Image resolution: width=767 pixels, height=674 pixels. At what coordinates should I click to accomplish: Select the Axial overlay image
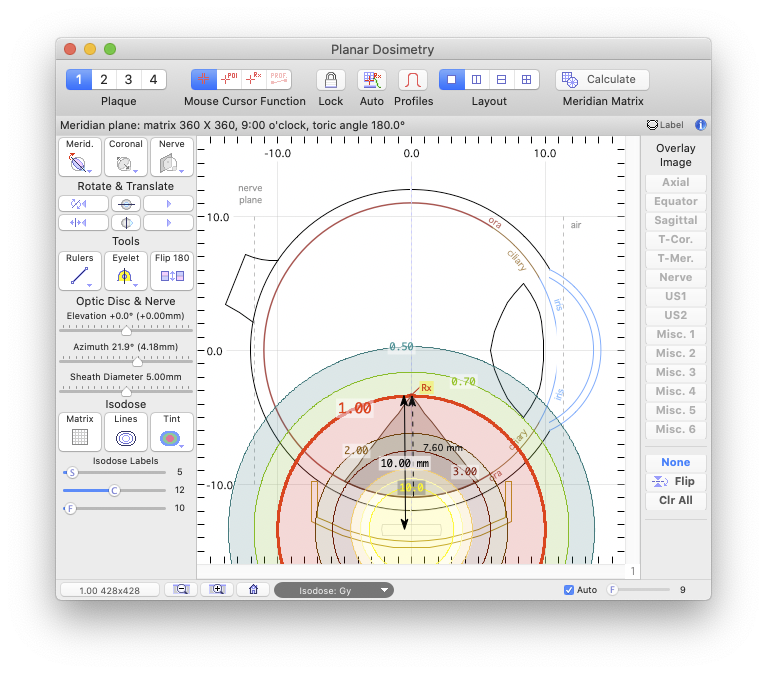click(676, 182)
